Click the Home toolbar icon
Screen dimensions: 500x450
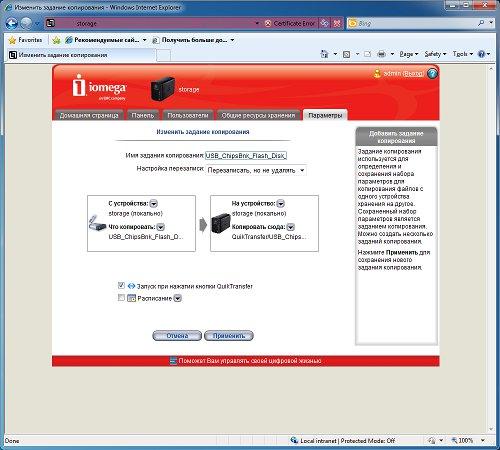tap(324, 54)
